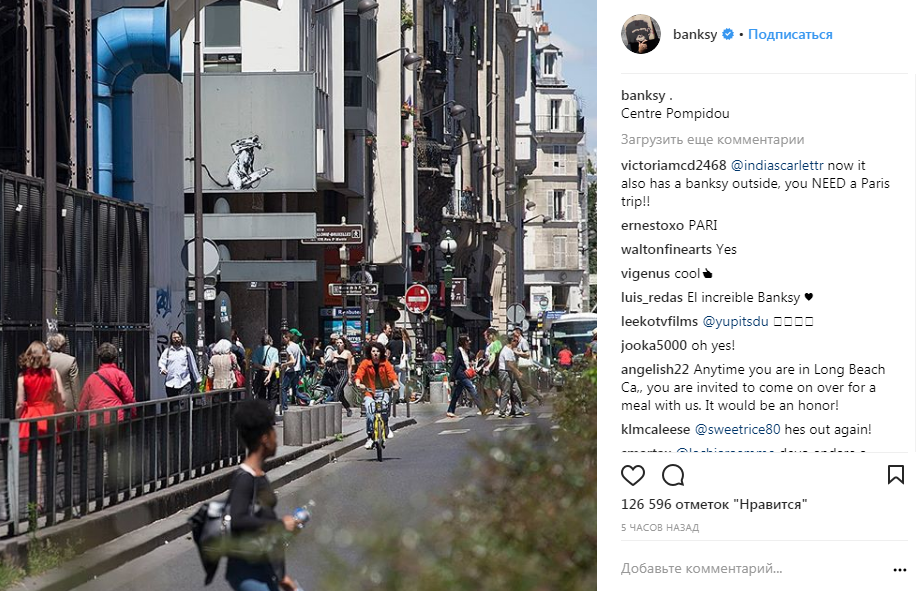Open the three-dot more options menu

[900, 570]
